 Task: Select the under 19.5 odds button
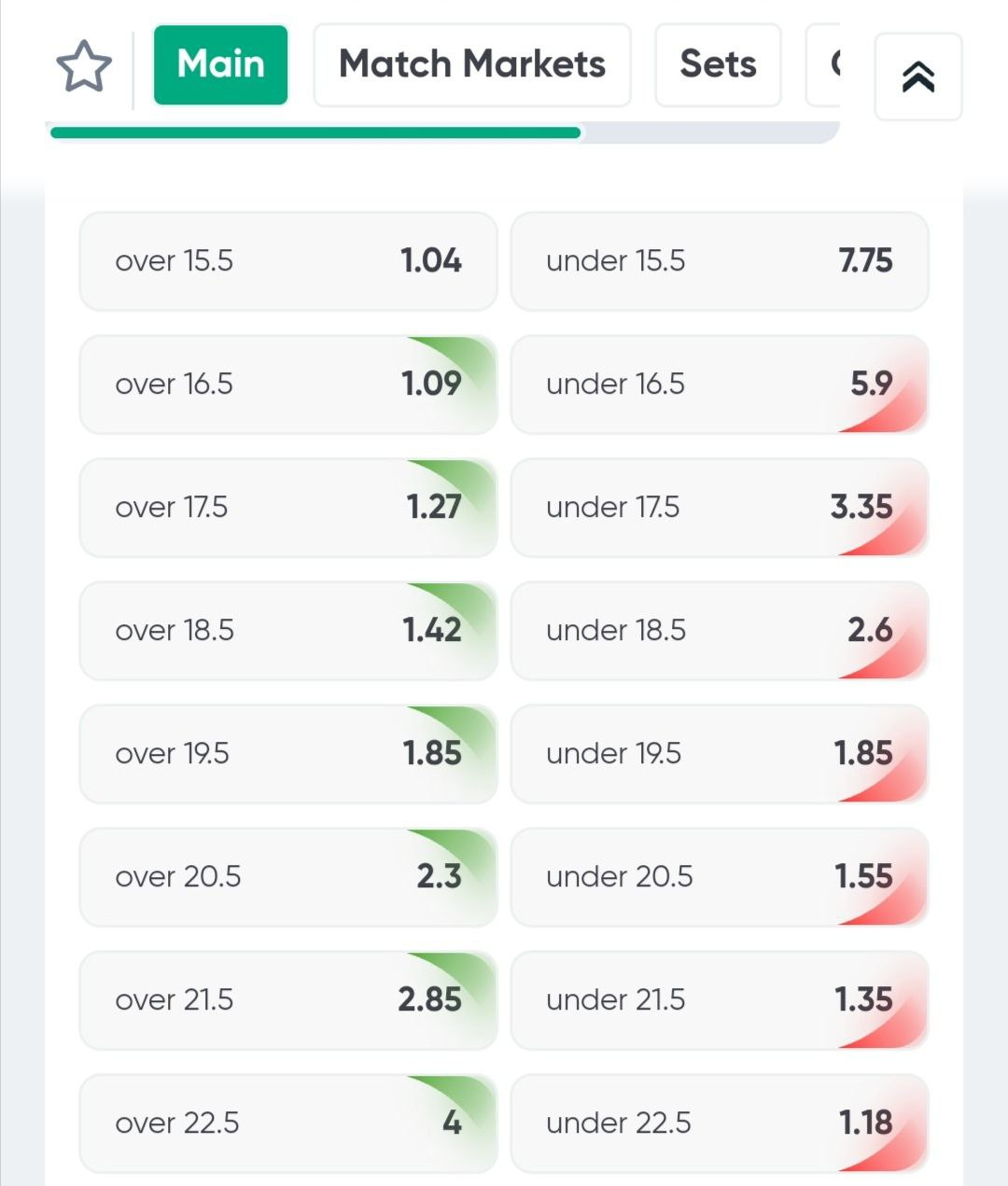coord(720,754)
